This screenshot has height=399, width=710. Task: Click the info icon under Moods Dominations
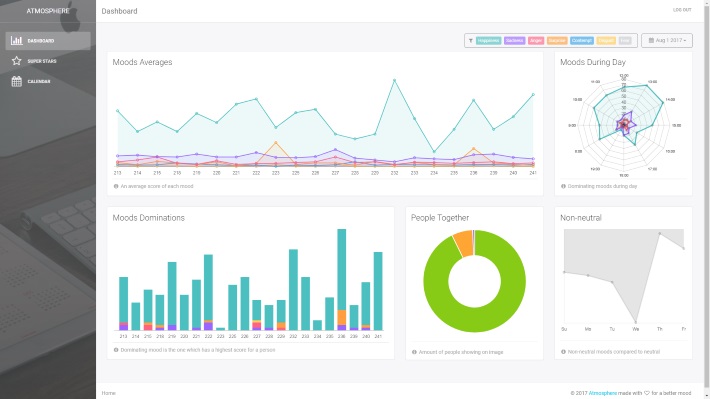tap(116, 350)
